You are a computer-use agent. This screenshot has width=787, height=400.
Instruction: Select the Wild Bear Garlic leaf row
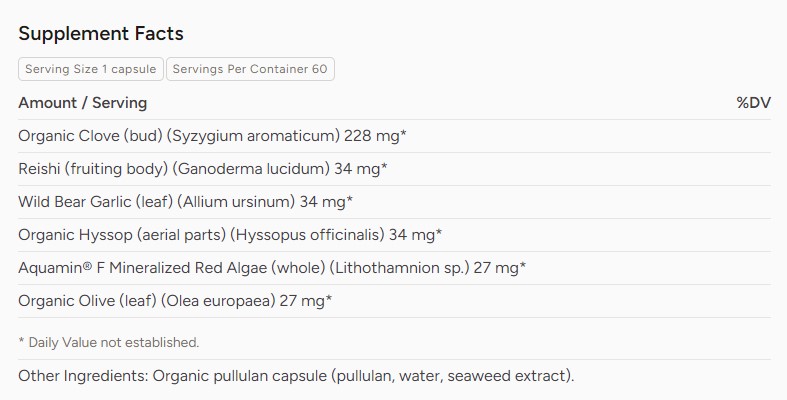395,202
